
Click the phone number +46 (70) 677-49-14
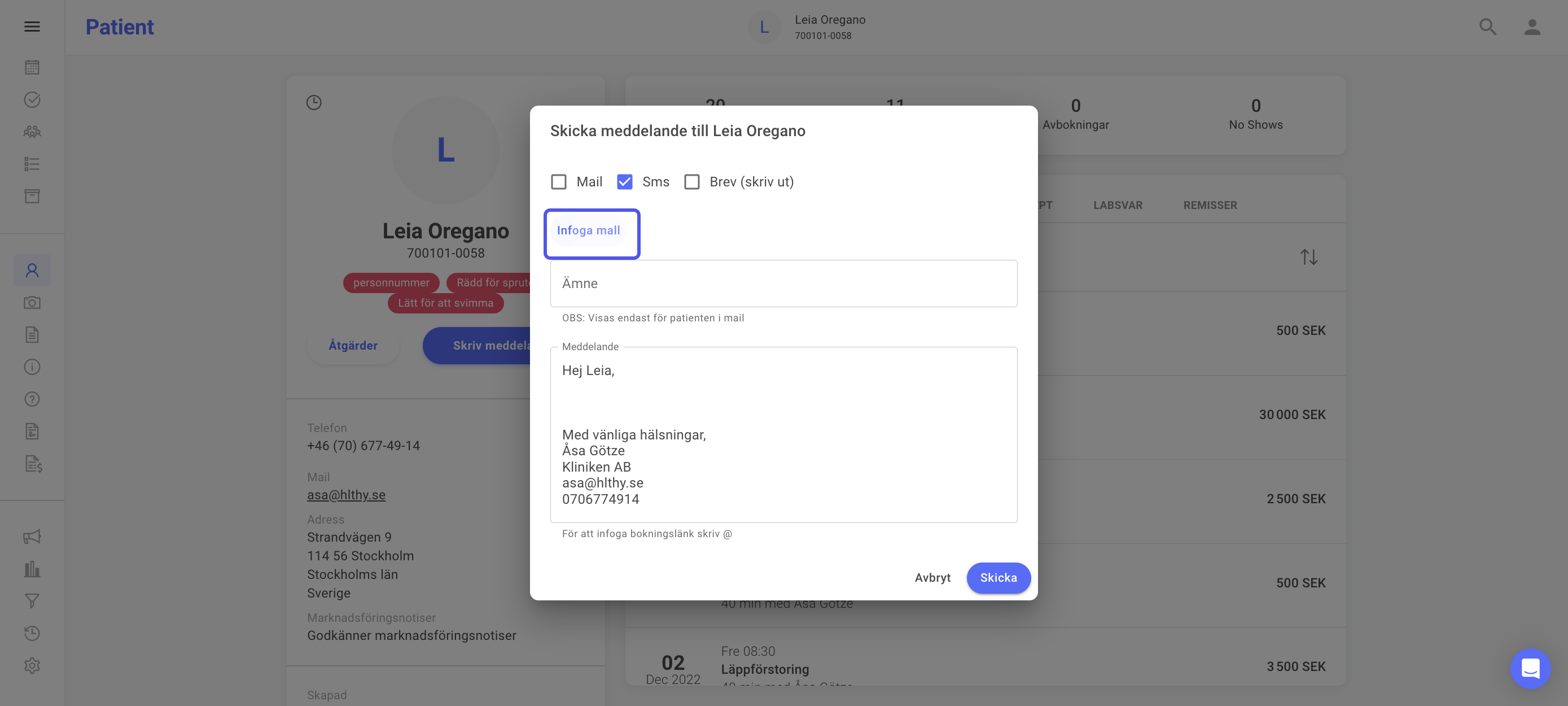363,446
